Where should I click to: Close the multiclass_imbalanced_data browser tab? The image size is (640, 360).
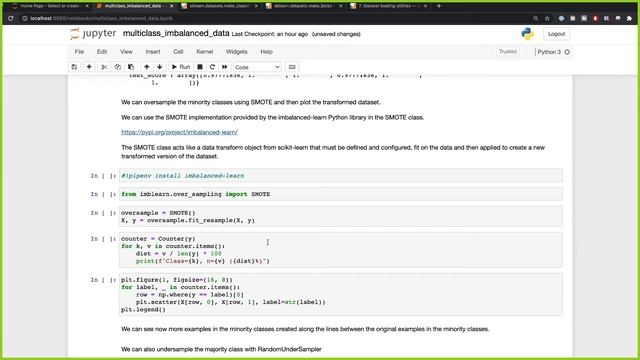click(171, 6)
